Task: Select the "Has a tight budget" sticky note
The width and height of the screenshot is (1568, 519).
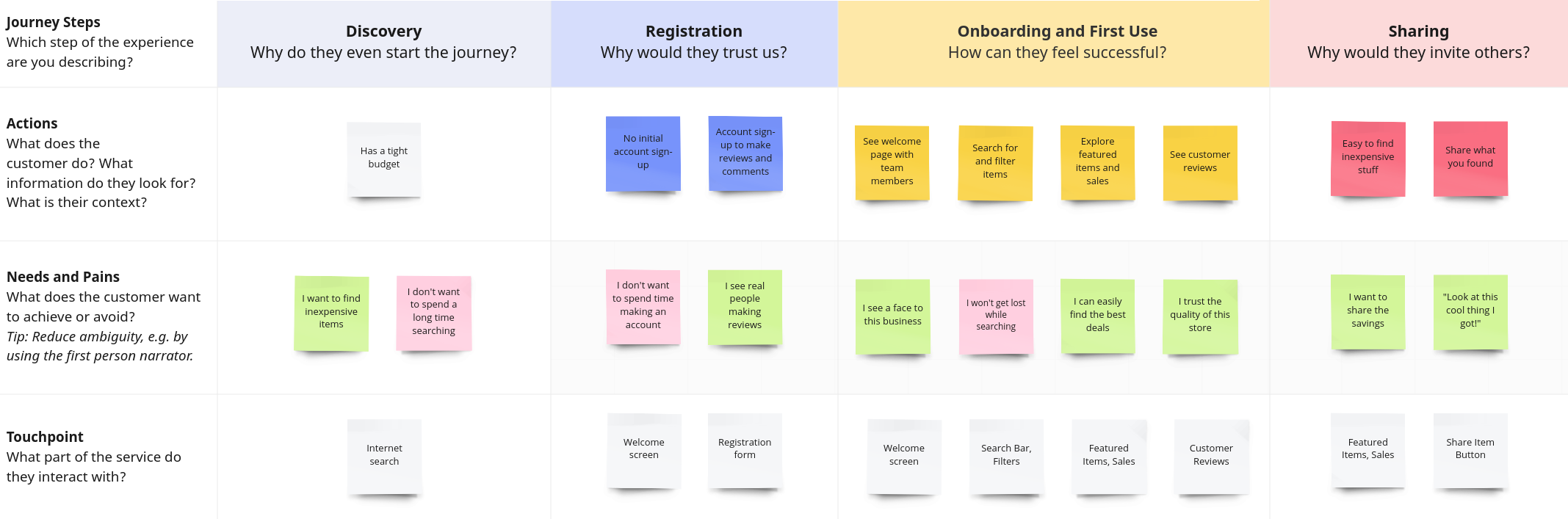Action: [383, 159]
